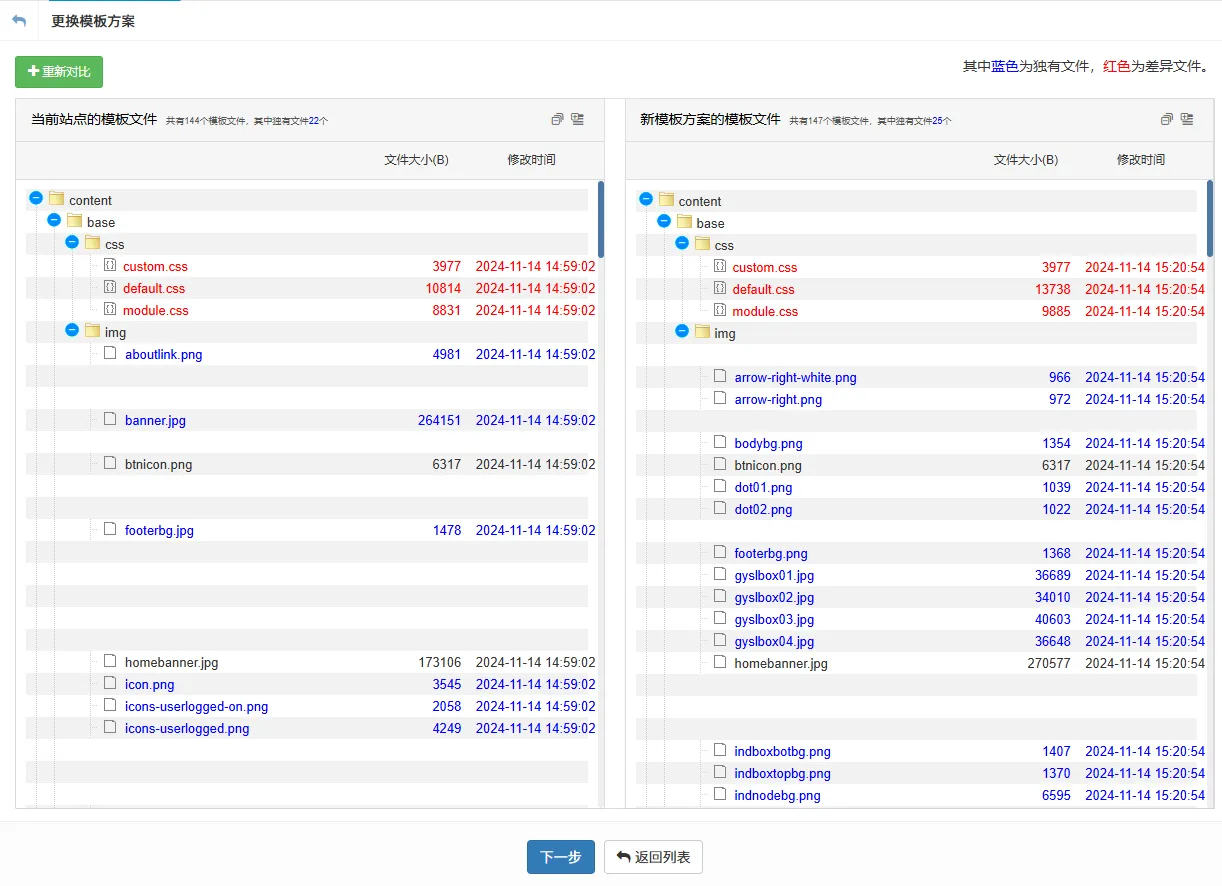The height and width of the screenshot is (886, 1222).
Task: Click the blue 下一步 button
Action: pos(560,857)
